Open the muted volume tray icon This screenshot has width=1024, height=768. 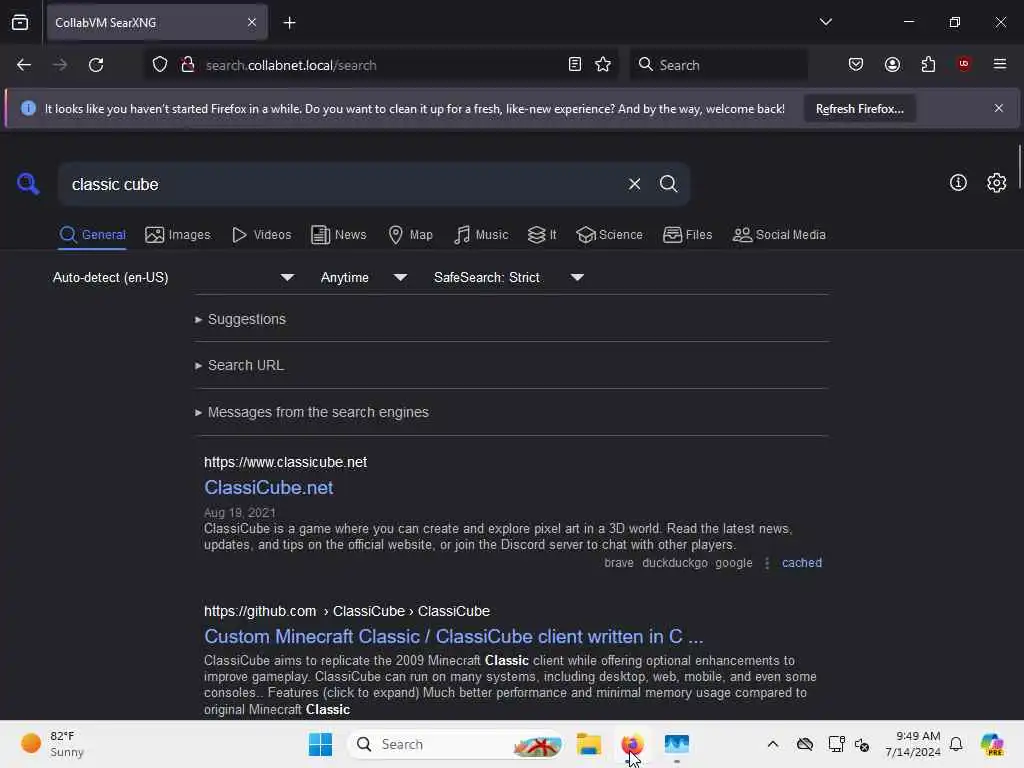(x=862, y=744)
